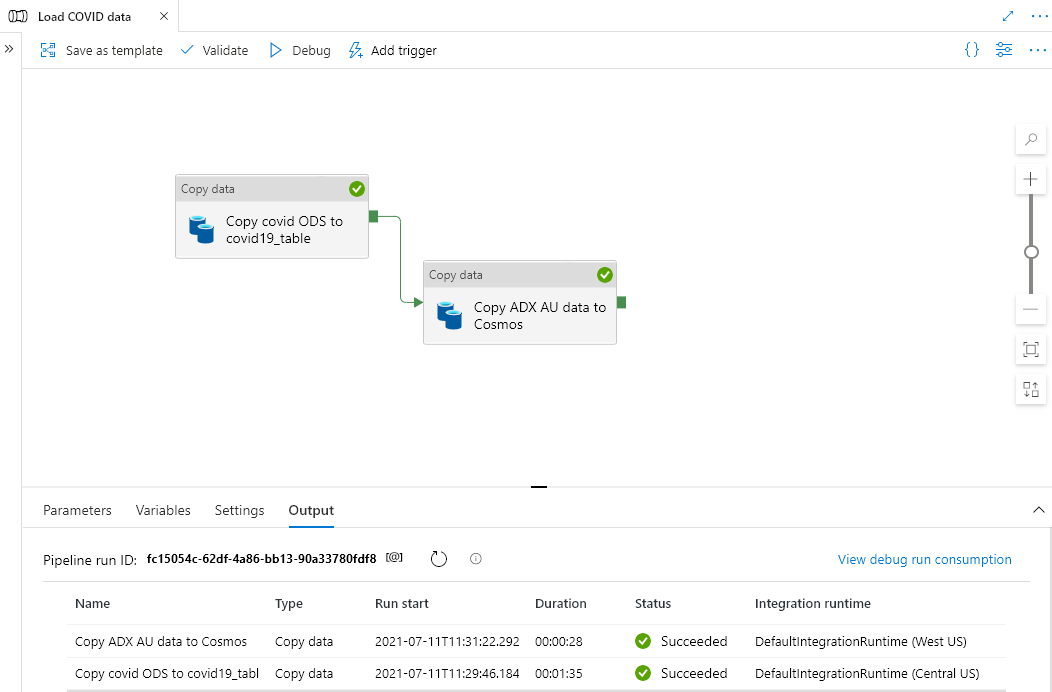The image size is (1052, 692).
Task: Click the pipeline icon in Load COVID data tab
Action: click(x=17, y=16)
